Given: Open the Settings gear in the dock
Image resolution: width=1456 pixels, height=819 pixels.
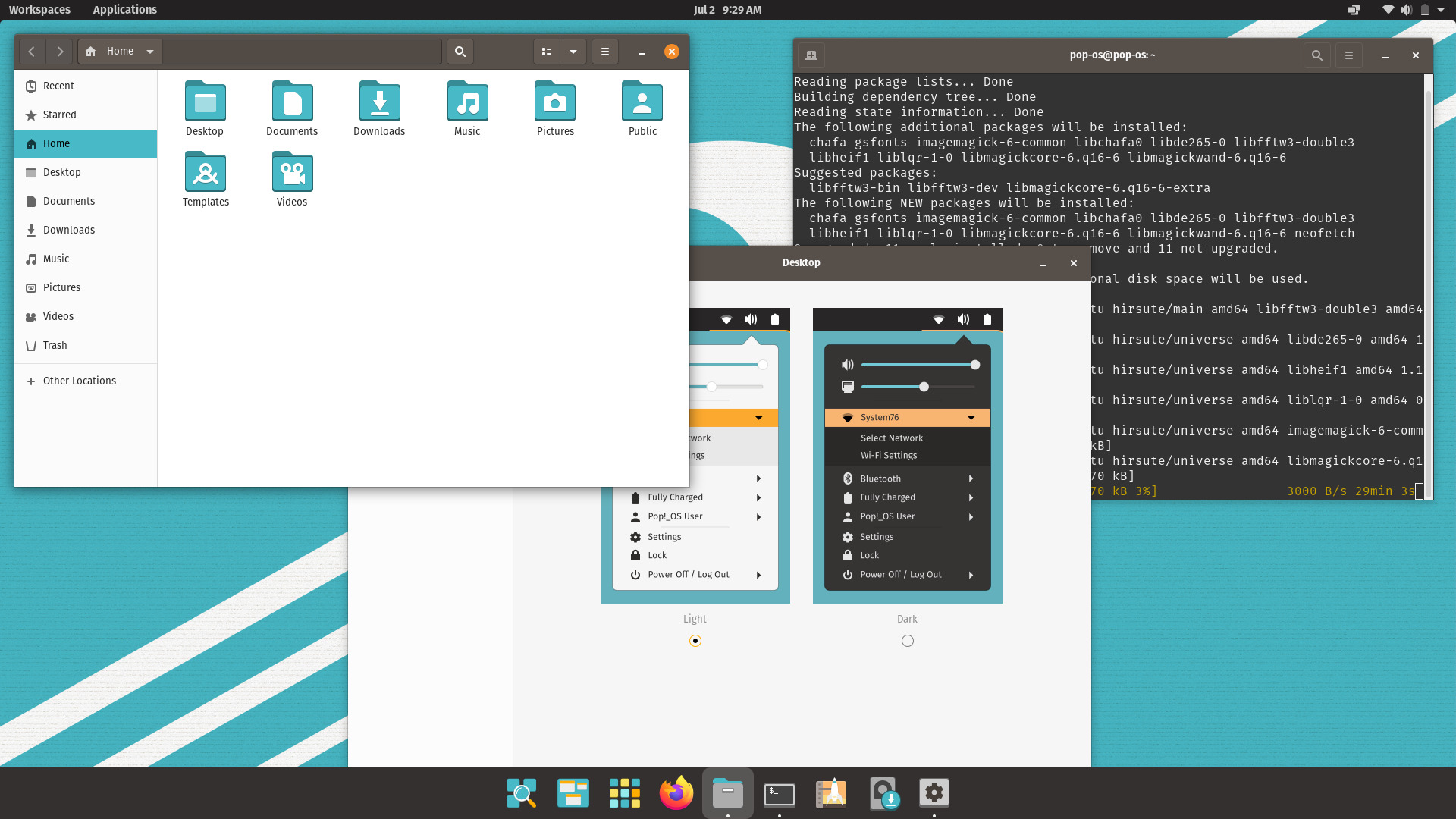Looking at the screenshot, I should pyautogui.click(x=934, y=792).
